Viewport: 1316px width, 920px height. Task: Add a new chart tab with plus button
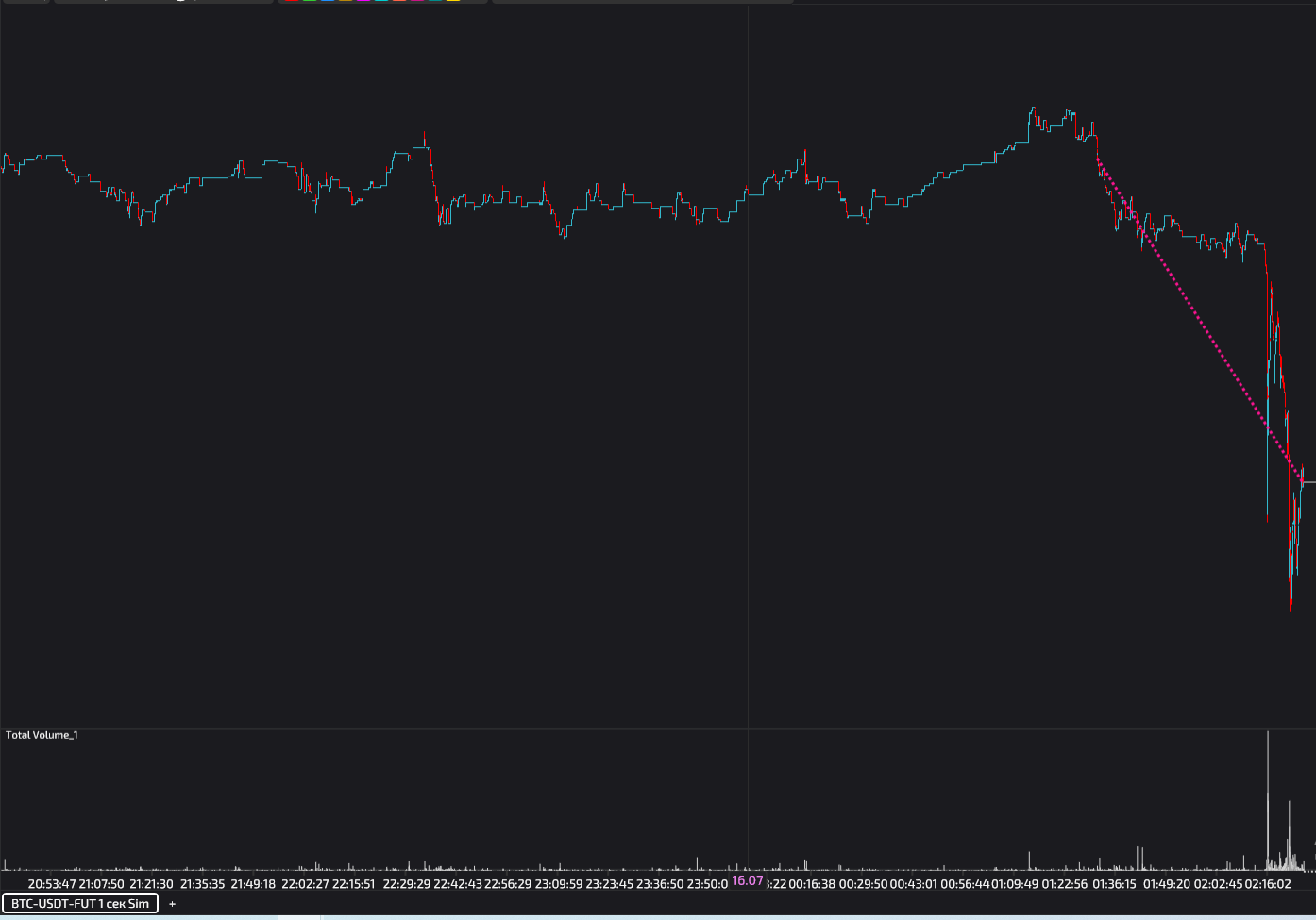click(x=172, y=904)
